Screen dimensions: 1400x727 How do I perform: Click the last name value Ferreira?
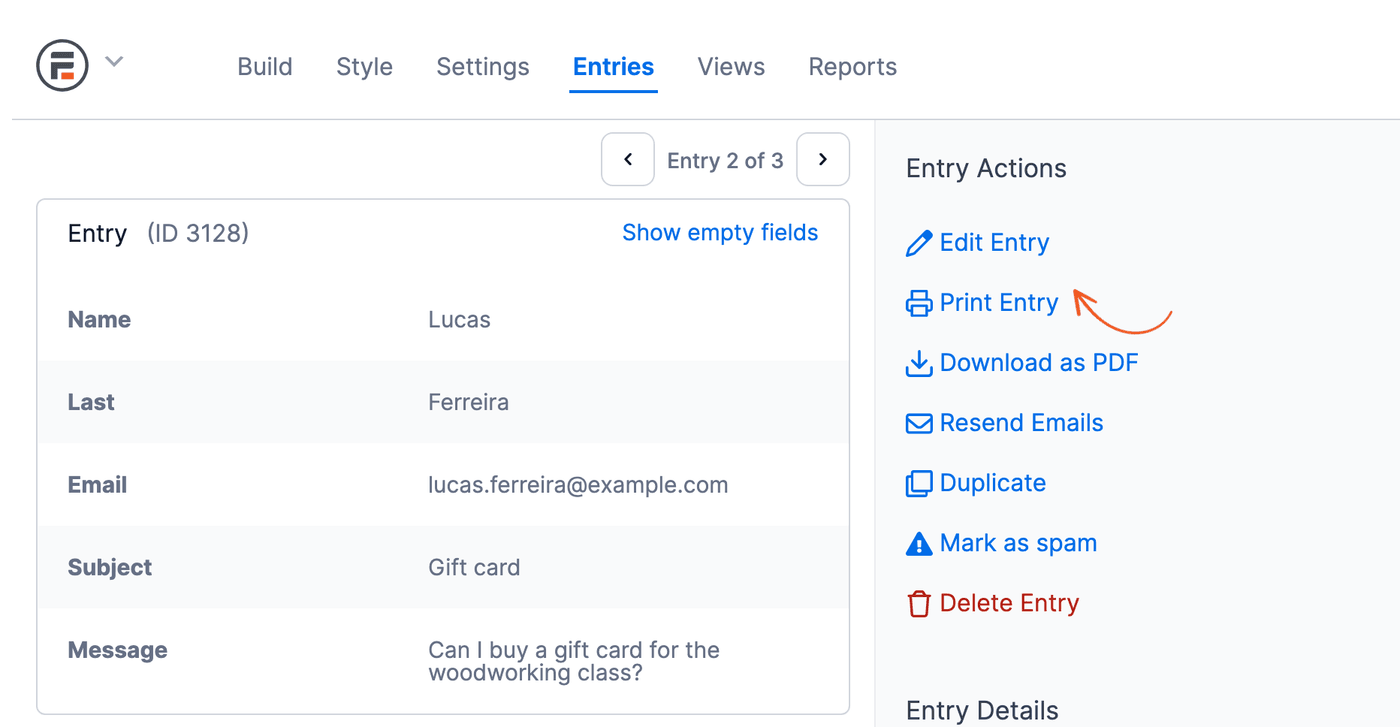[x=468, y=402]
